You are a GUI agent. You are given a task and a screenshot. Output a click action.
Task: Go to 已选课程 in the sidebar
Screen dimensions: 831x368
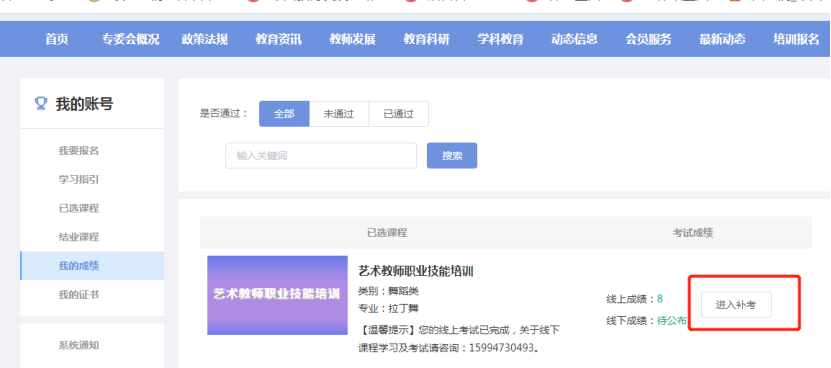78,208
